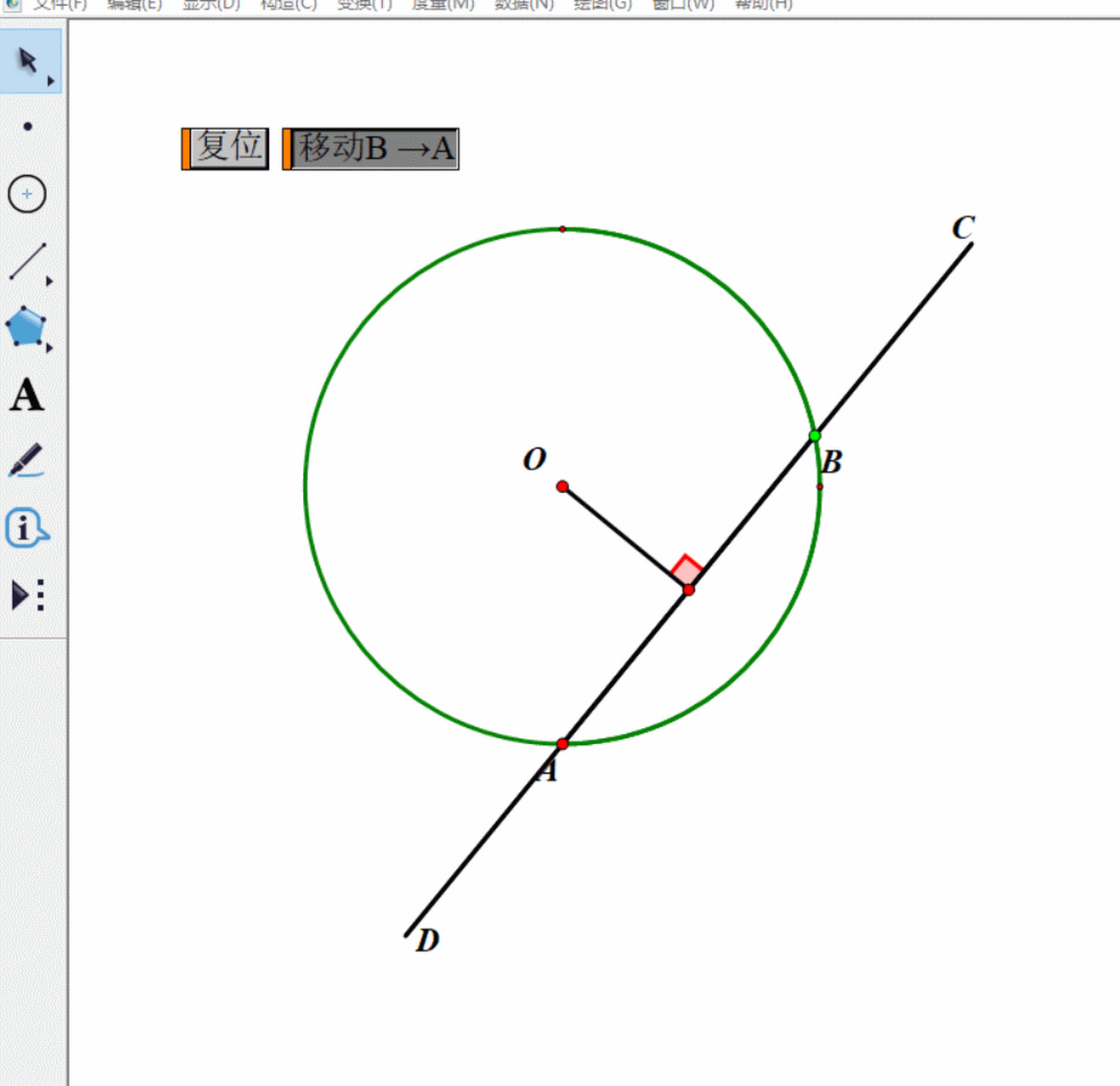The width and height of the screenshot is (1120, 1086).
Task: Open the 文件(F) menu
Action: pos(59,4)
